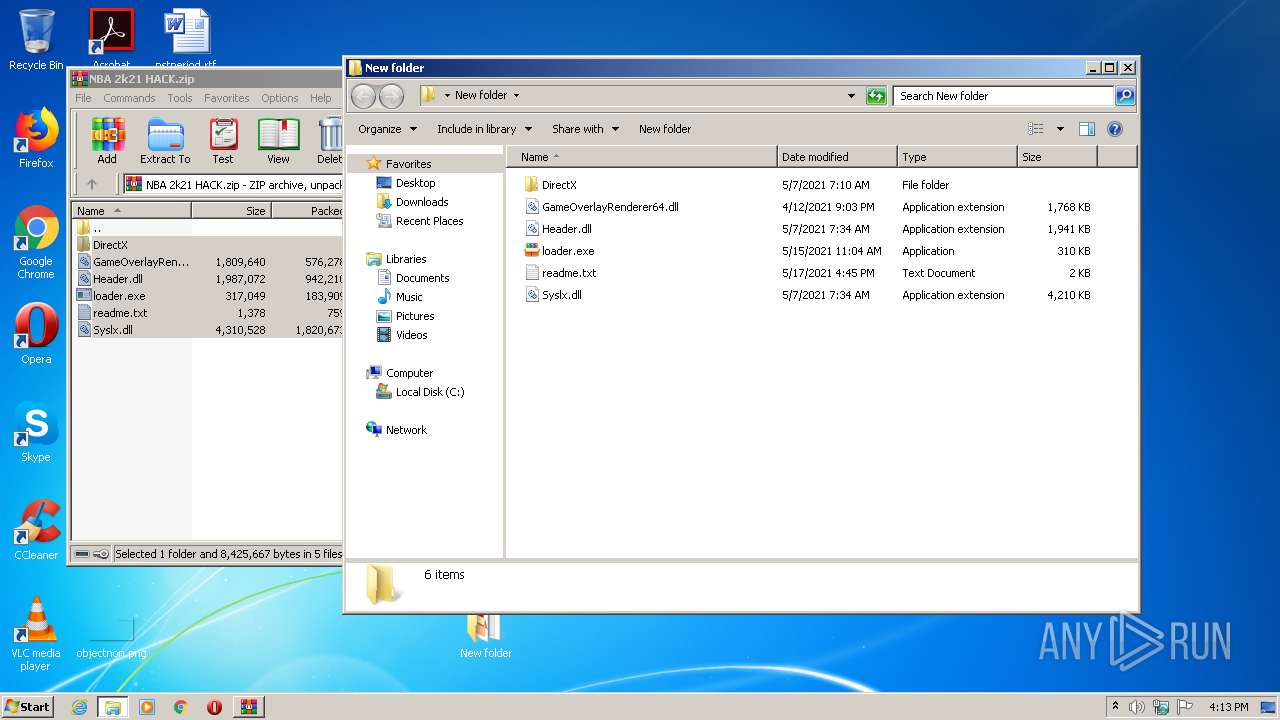
Task: Click the up-one-level arrow in WinRAR
Action: pyautogui.click(x=92, y=184)
